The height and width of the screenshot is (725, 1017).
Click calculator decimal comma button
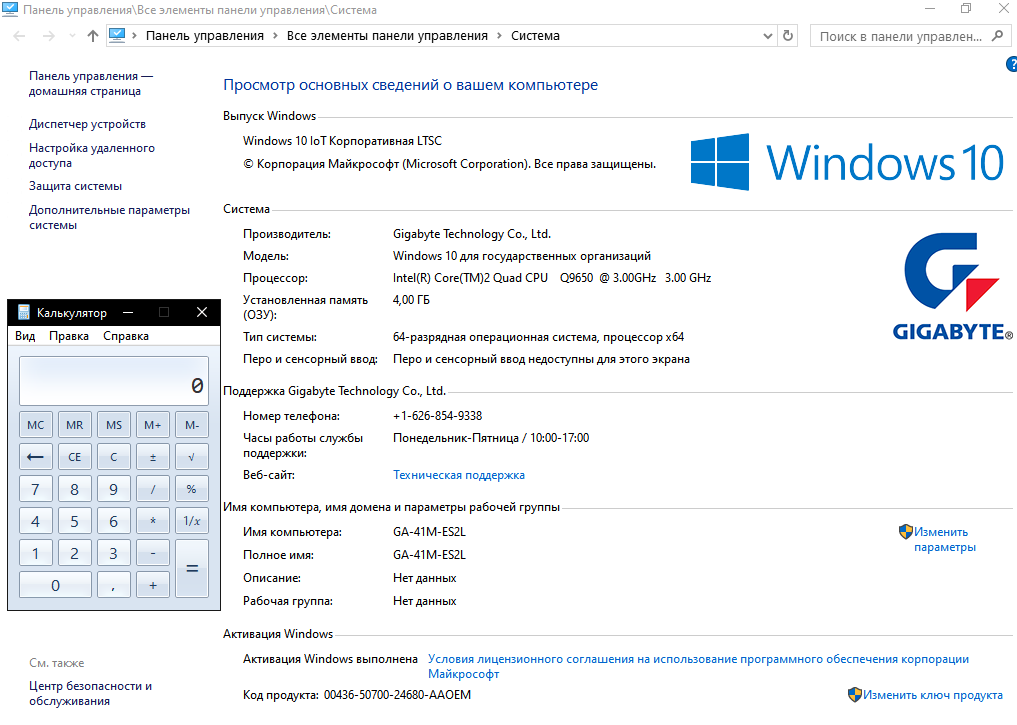coord(114,585)
